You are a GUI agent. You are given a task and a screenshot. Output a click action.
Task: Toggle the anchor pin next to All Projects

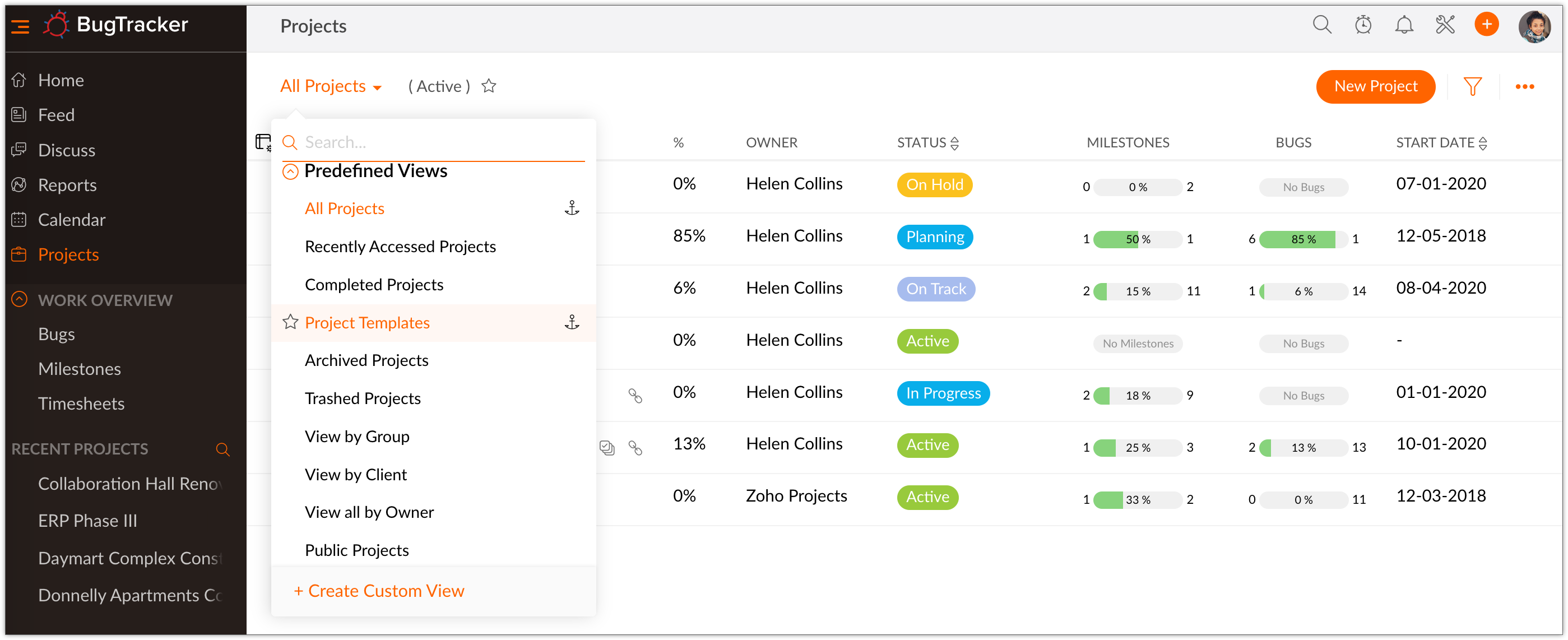click(x=572, y=208)
